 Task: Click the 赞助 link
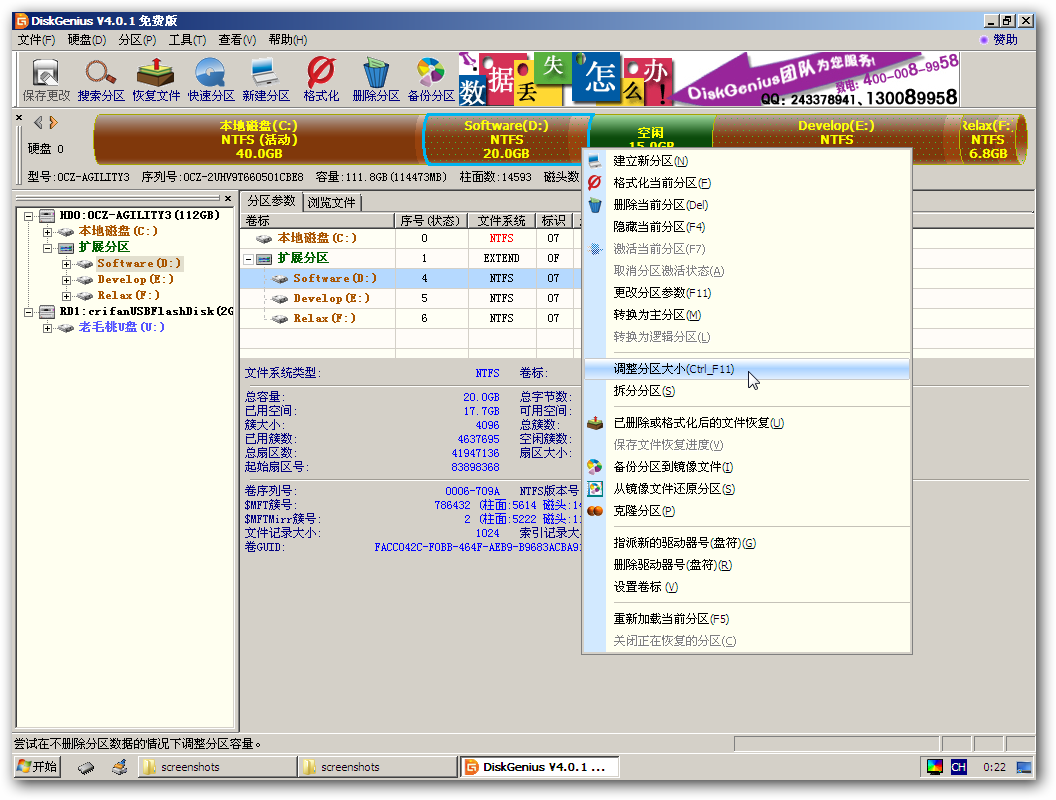[x=1005, y=40]
